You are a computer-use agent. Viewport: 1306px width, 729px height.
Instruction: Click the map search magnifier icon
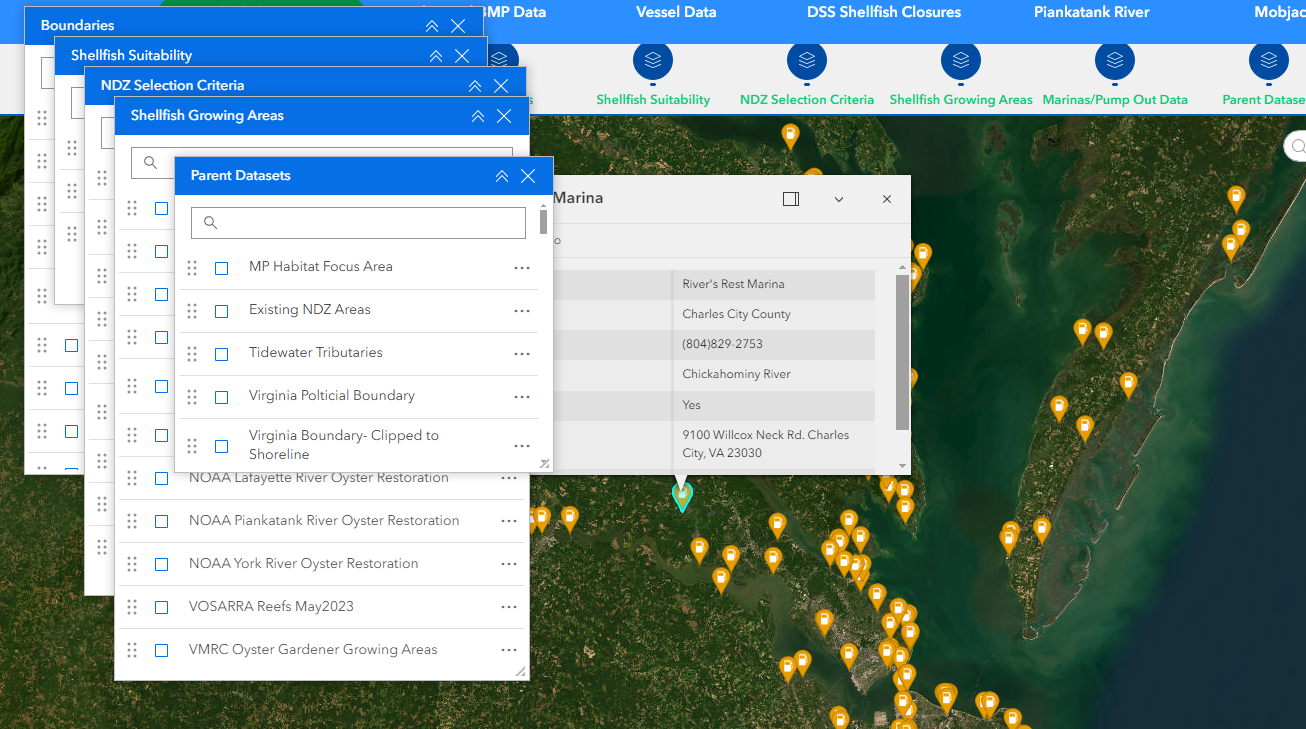point(1296,145)
